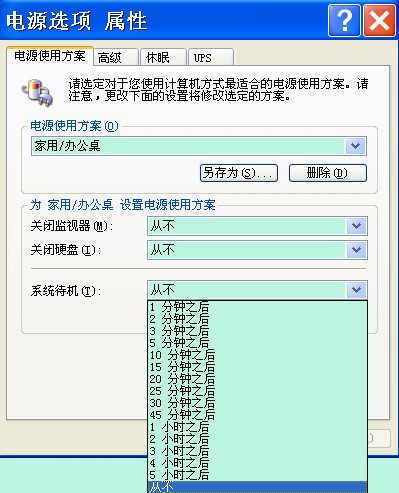
Task: Expand the 关闭监视器 dropdown
Action: tap(356, 226)
